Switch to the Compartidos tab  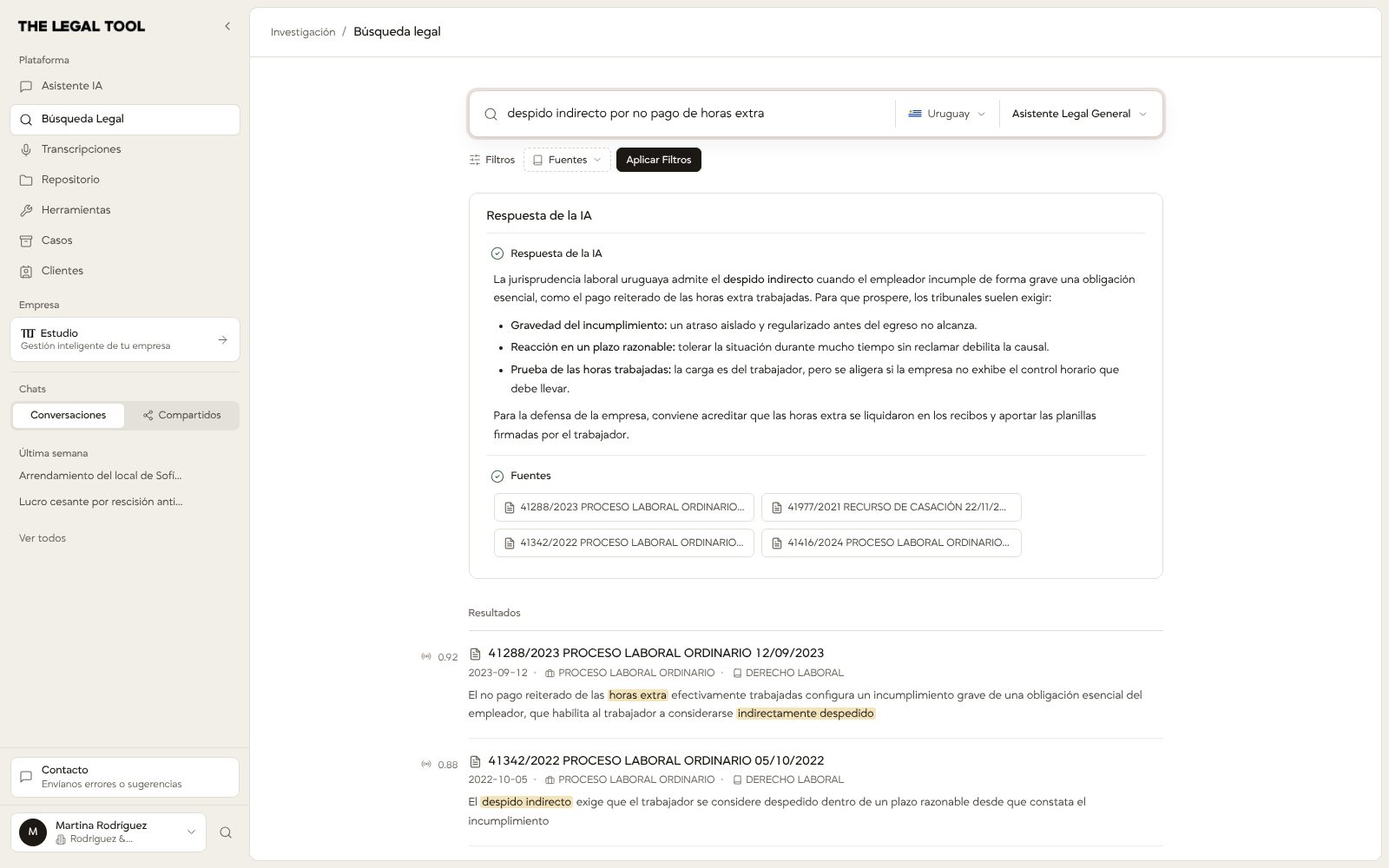(x=182, y=415)
